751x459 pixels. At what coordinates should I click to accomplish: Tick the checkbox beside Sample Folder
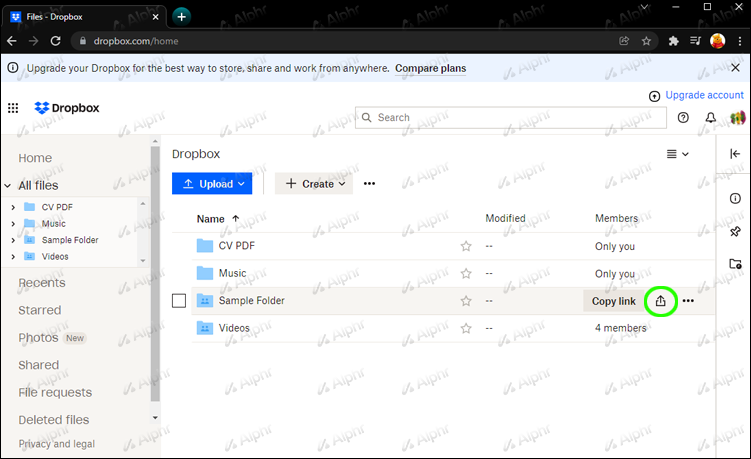179,301
